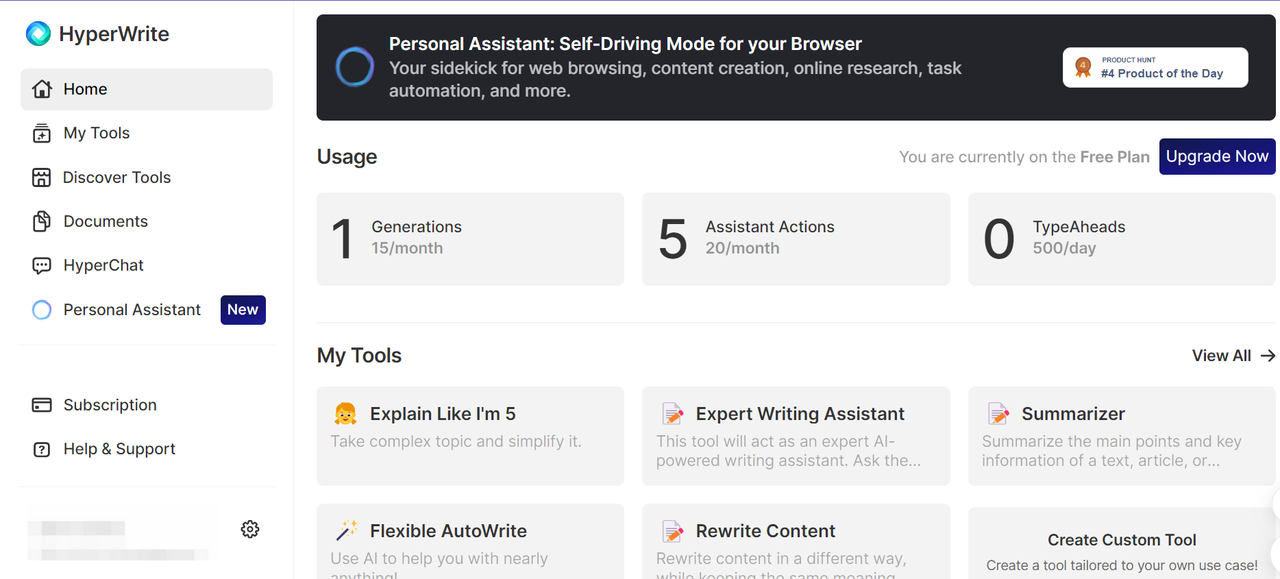
Task: Click the Explain Like I'm 5 emoji icon
Action: click(x=345, y=414)
